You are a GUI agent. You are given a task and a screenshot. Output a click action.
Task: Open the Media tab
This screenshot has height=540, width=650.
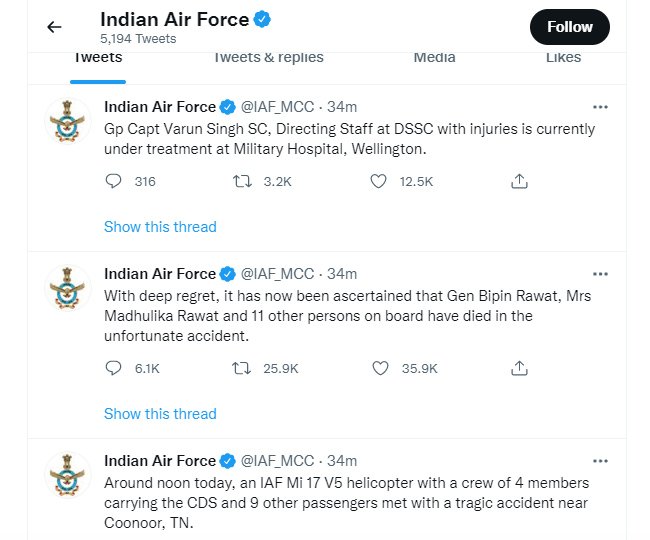(434, 58)
